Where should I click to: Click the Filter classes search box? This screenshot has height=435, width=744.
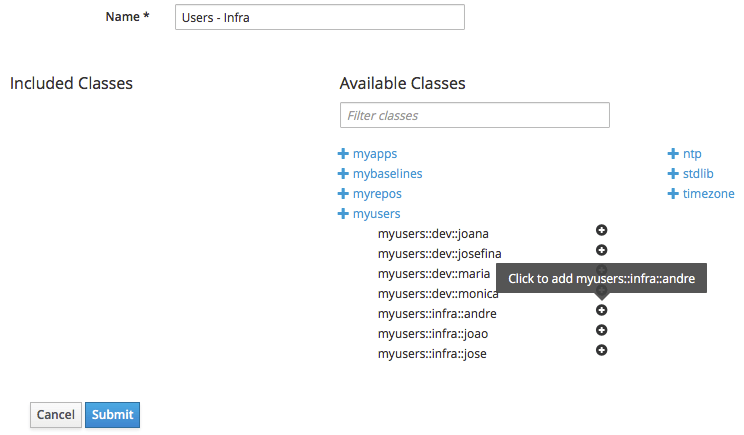point(474,116)
